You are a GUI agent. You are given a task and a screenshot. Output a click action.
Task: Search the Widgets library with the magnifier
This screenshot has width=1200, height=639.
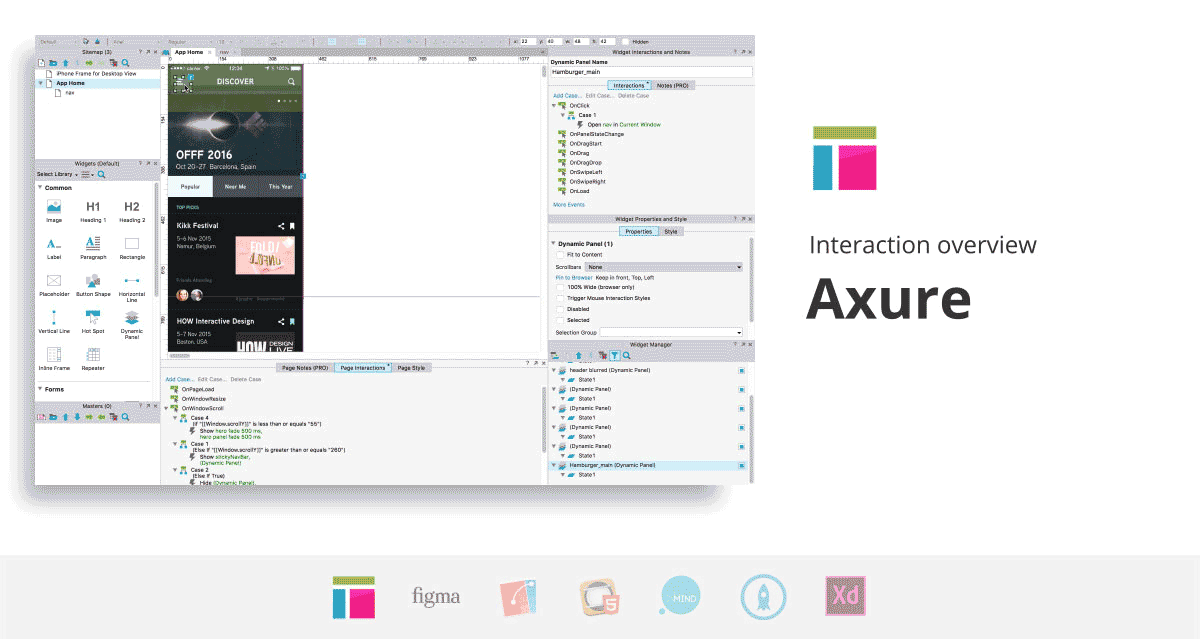tap(101, 174)
